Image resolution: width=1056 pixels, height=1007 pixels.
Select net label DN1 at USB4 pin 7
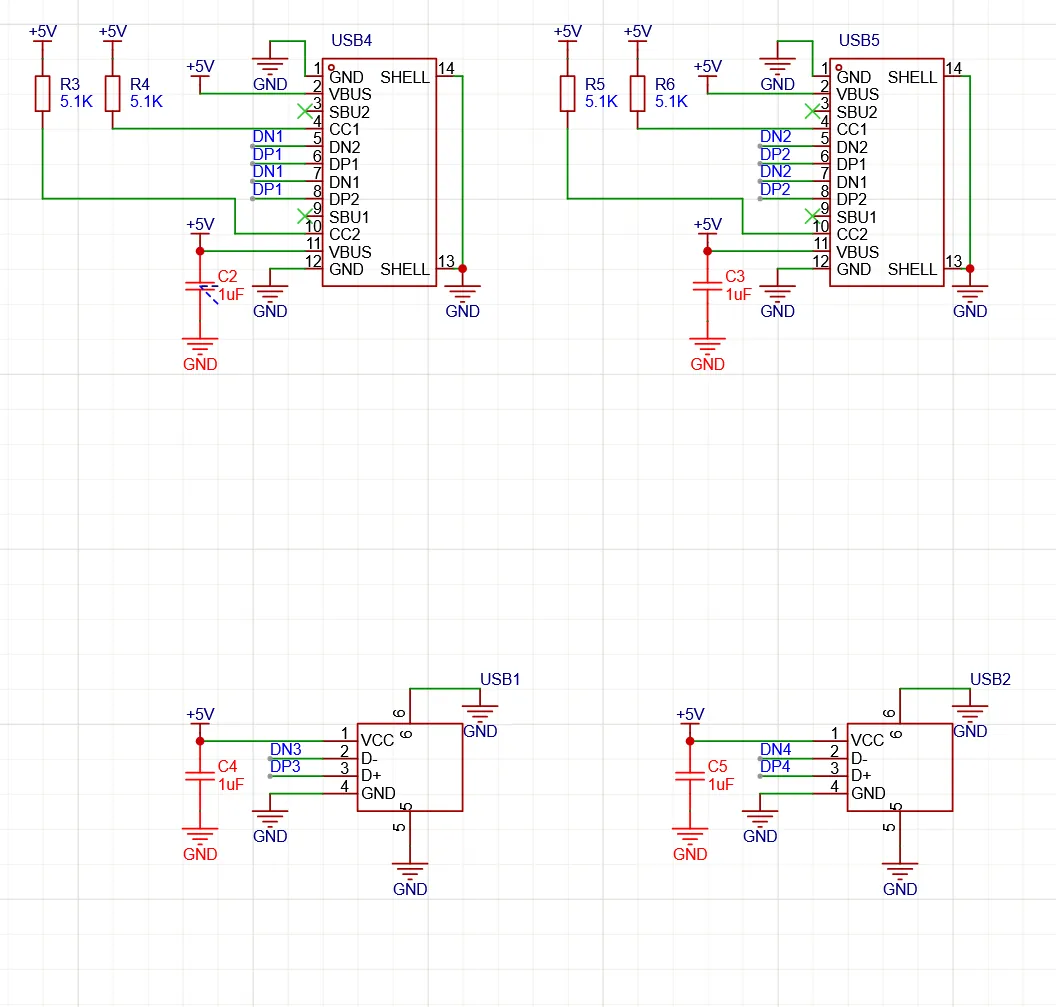tap(267, 172)
